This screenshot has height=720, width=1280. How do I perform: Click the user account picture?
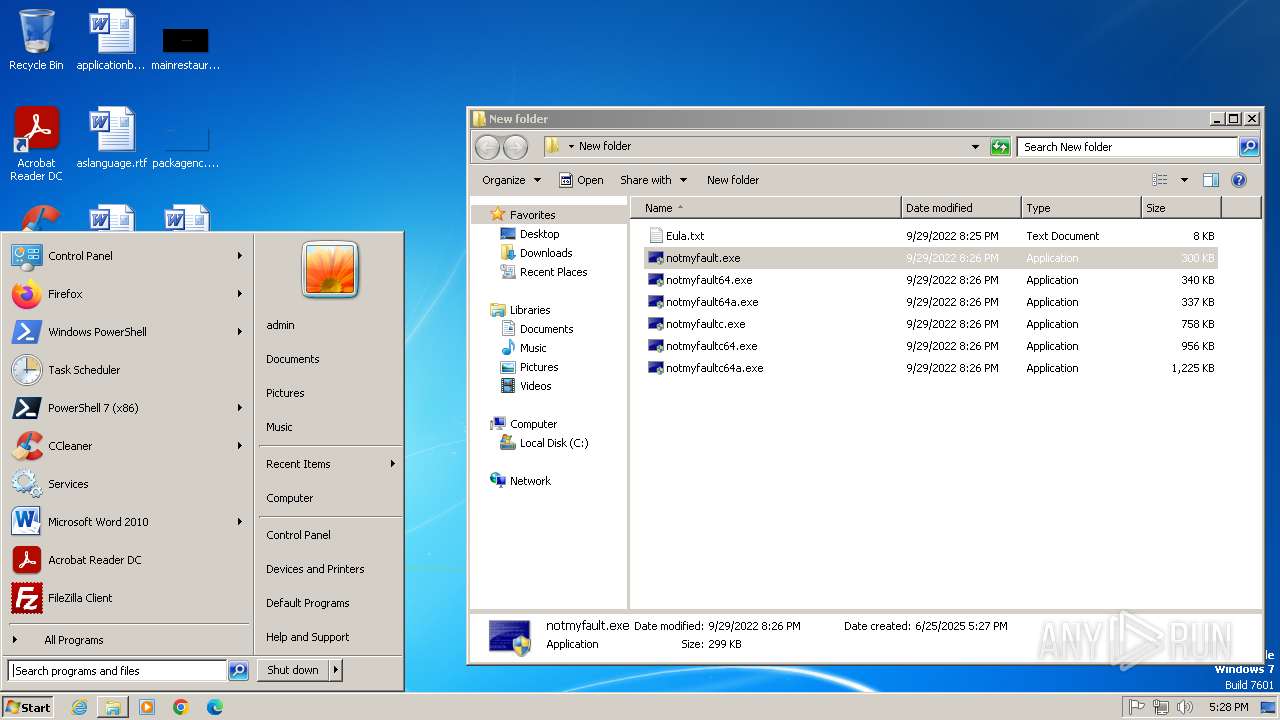click(330, 270)
